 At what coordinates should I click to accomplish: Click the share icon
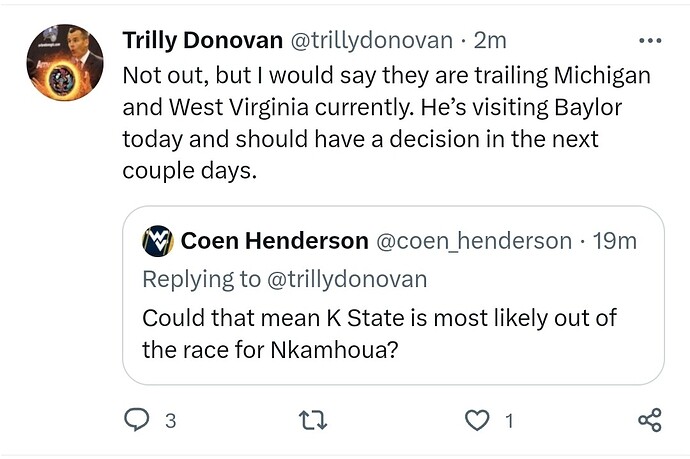[x=649, y=420]
